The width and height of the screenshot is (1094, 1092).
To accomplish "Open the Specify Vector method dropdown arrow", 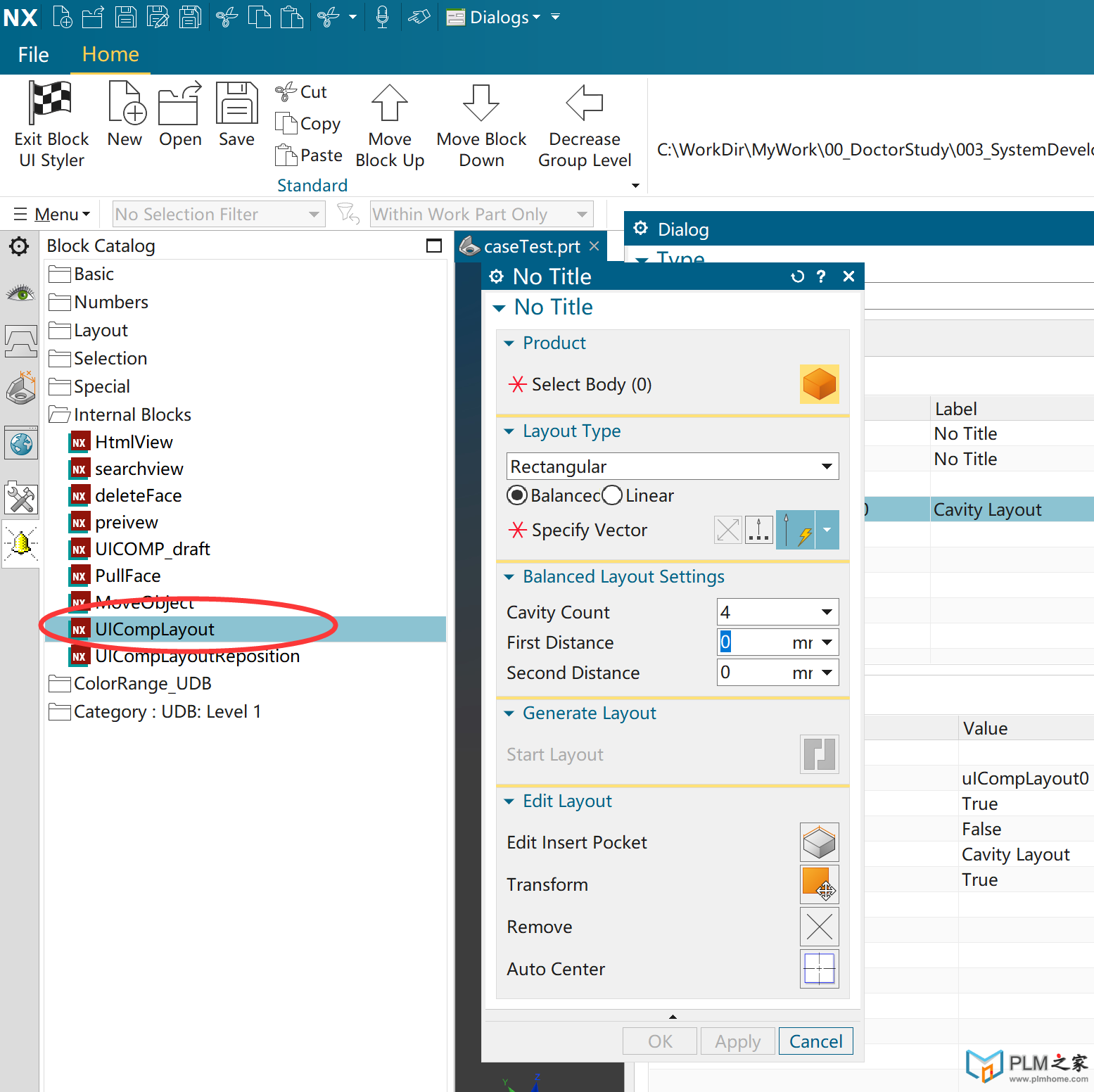I will pyautogui.click(x=827, y=530).
